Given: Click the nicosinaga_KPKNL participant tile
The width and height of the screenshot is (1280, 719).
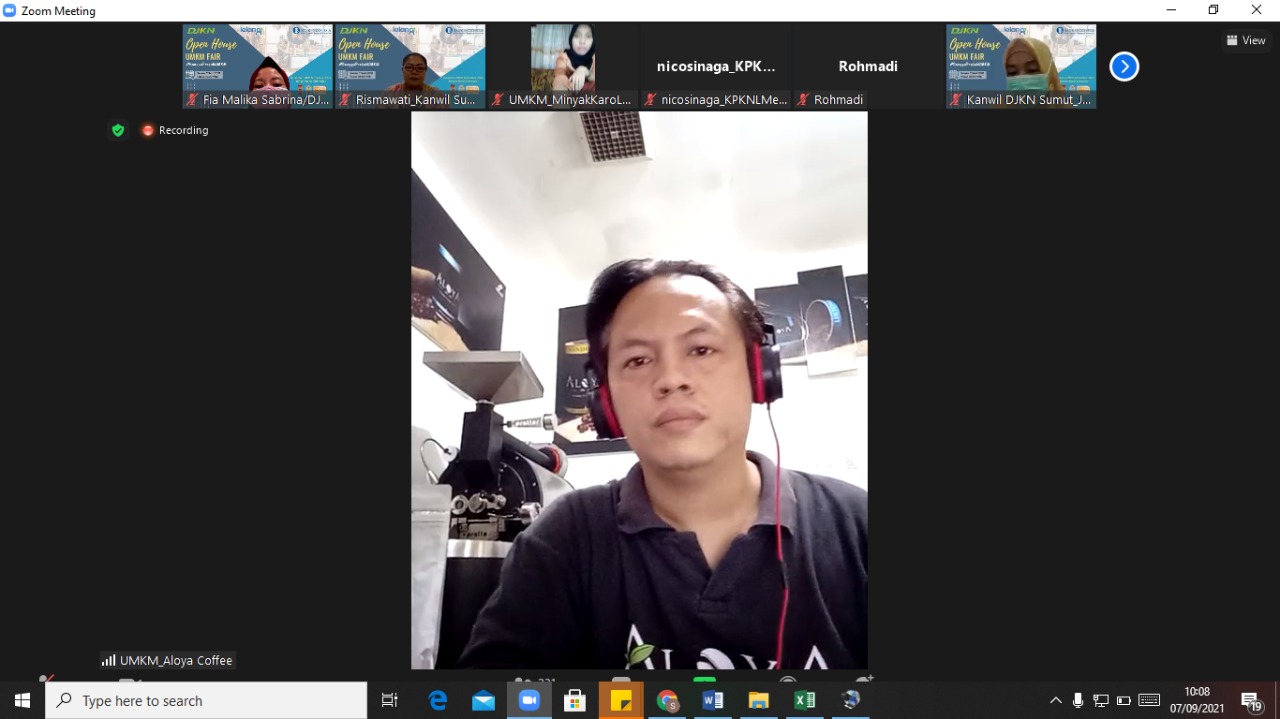Looking at the screenshot, I should click(x=716, y=66).
